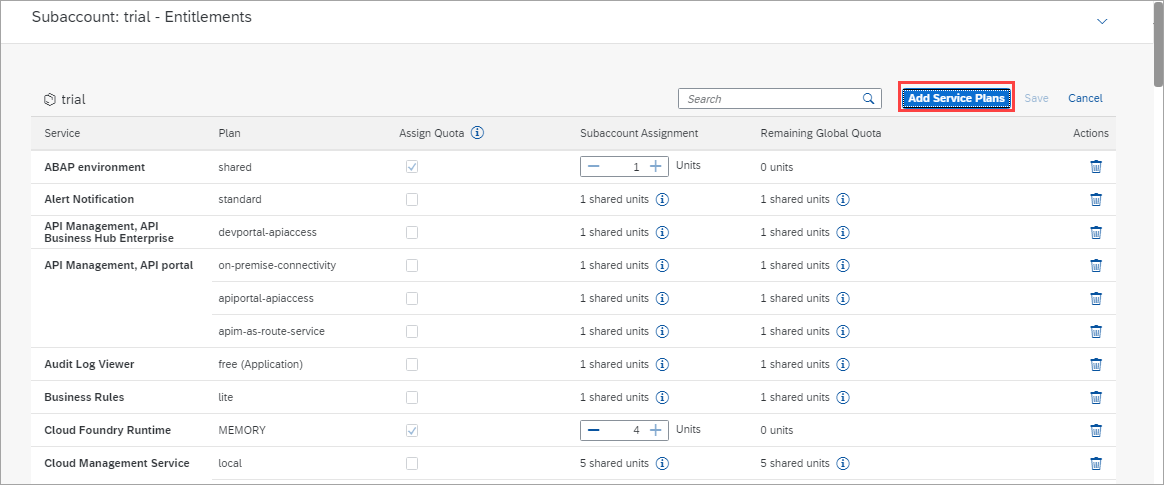The image size is (1164, 485).
Task: Click the disabled Save button
Action: pos(1036,98)
